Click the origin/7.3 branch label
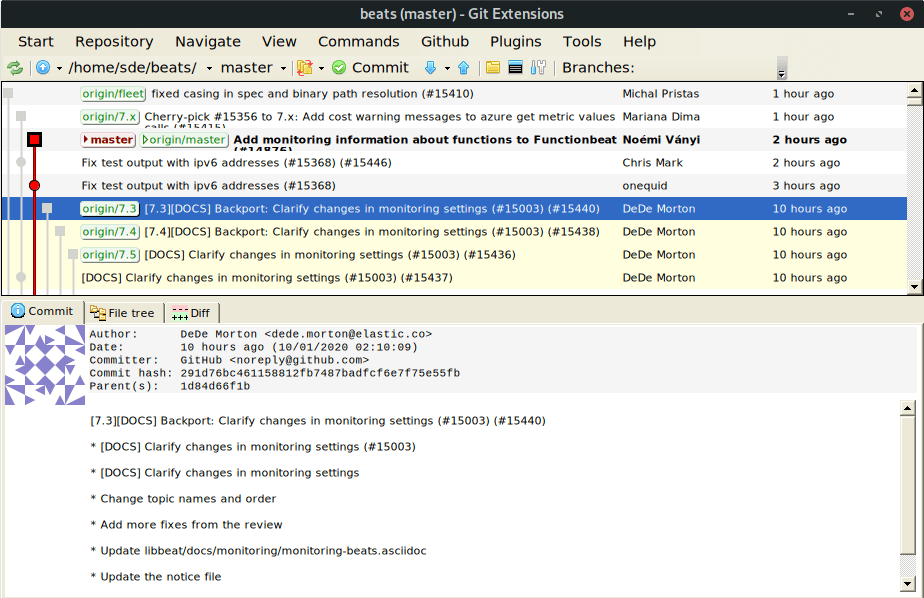 [x=110, y=209]
